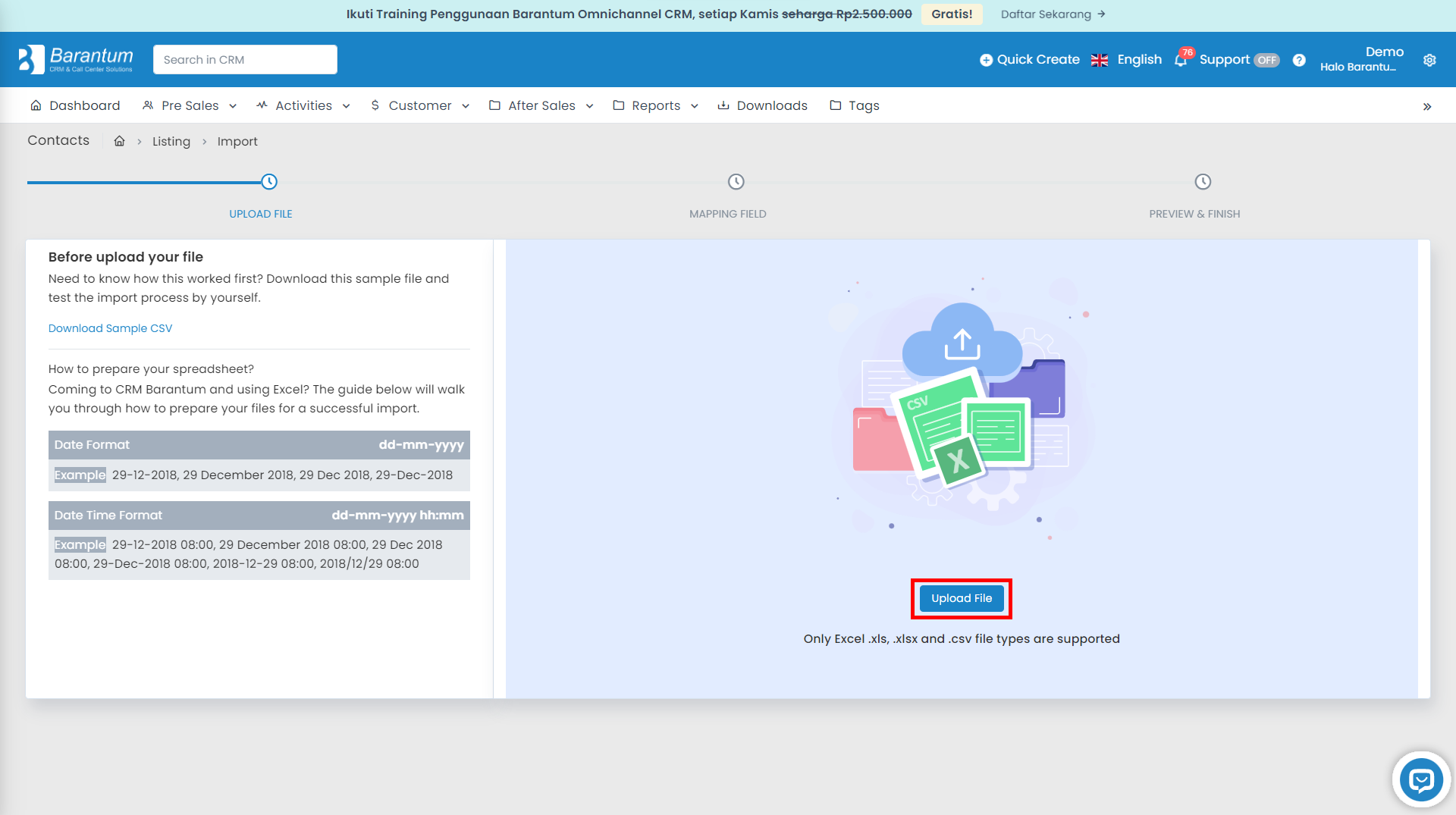
Task: Click the Reports folder icon
Action: (619, 105)
